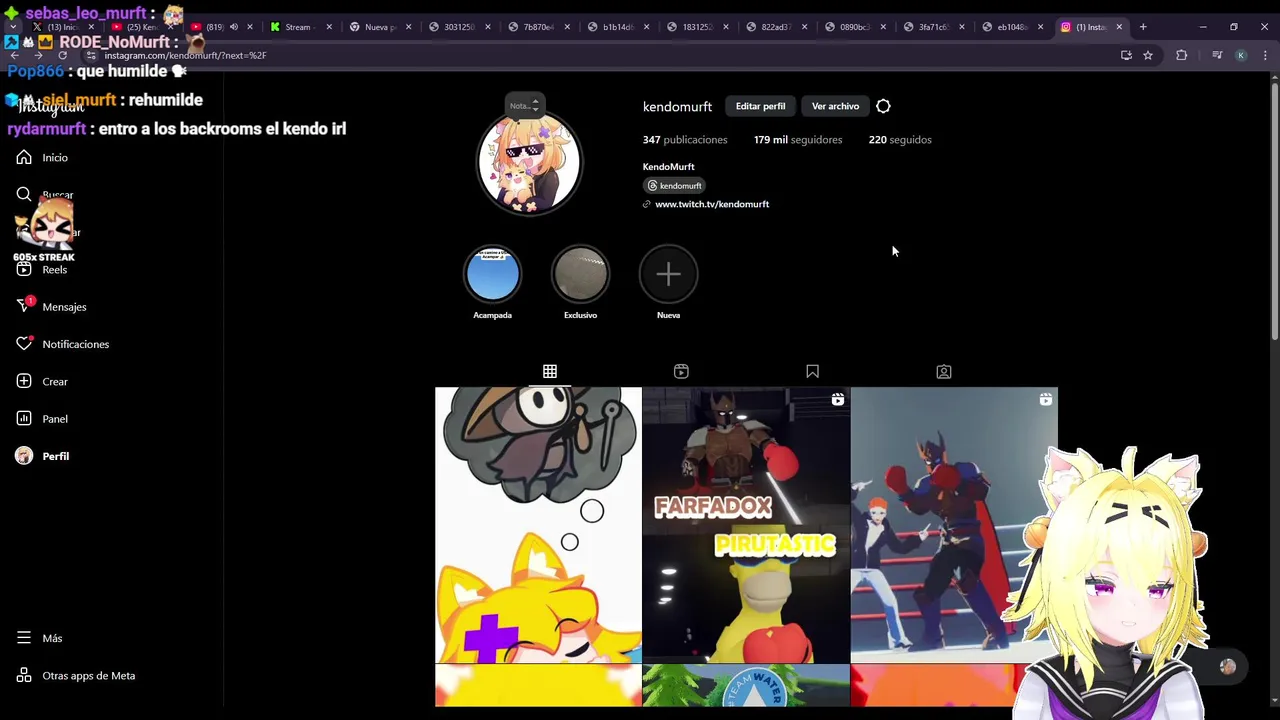The image size is (1280, 720).
Task: Click the browser address bar URL
Action: click(x=186, y=55)
